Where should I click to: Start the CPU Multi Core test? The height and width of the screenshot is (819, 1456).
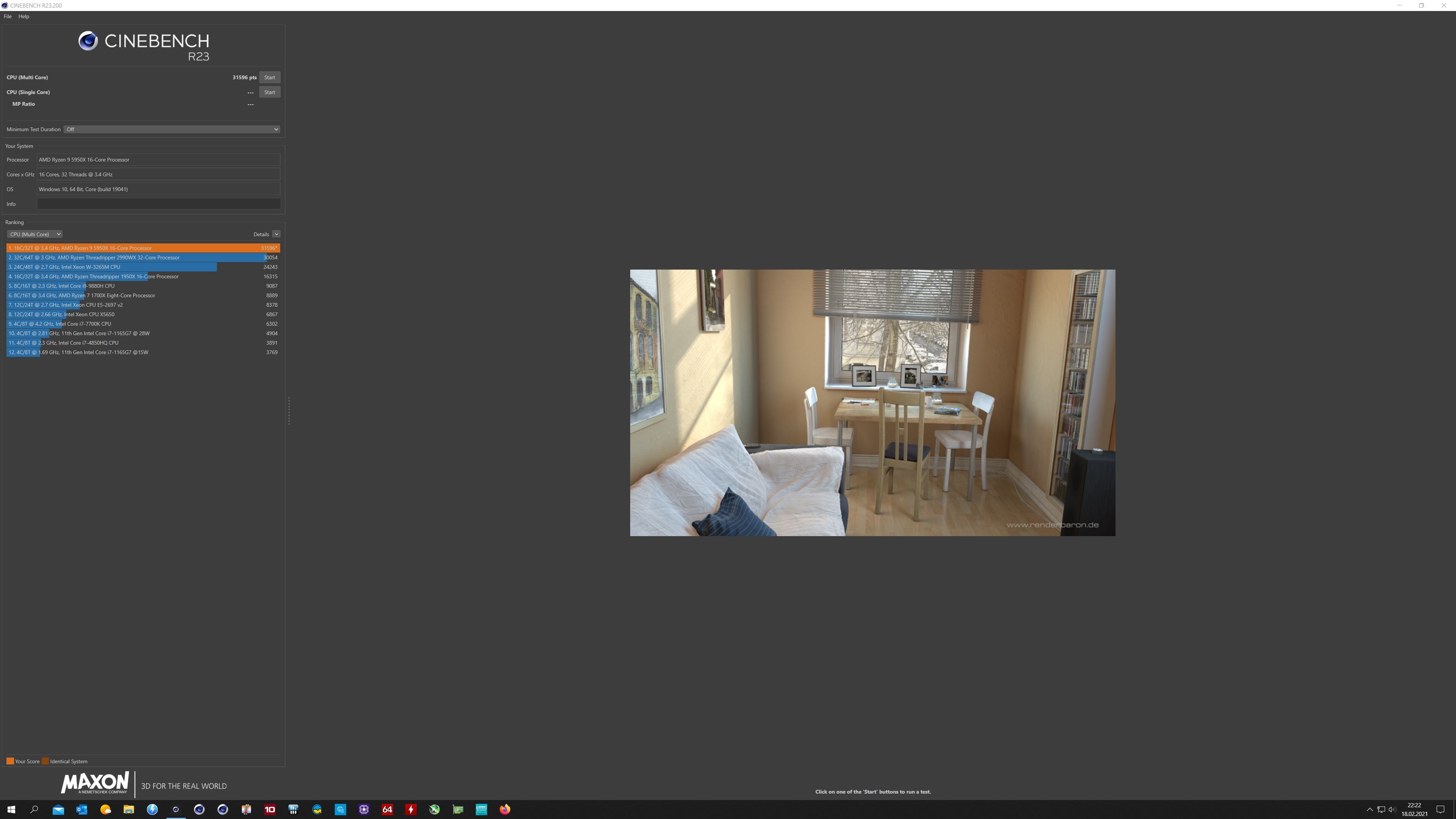[270, 77]
